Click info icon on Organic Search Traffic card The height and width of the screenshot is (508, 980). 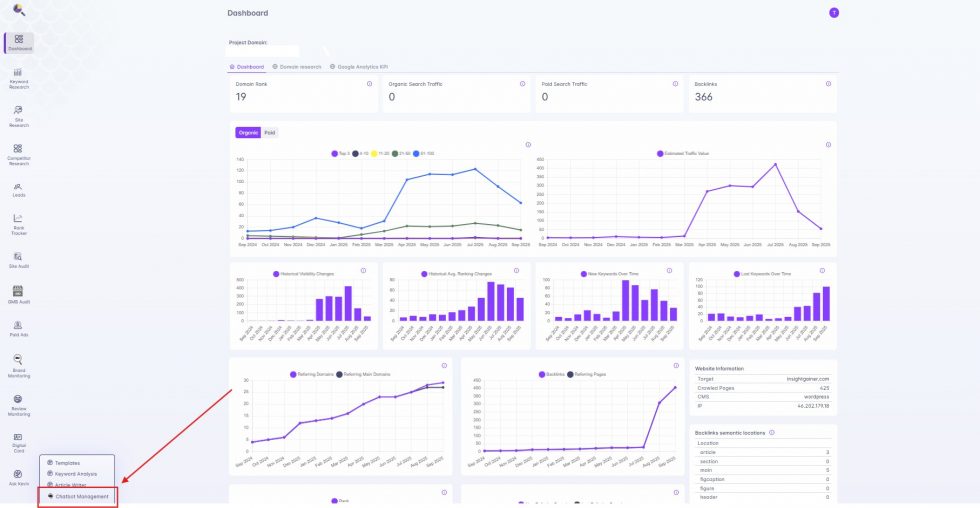(522, 84)
